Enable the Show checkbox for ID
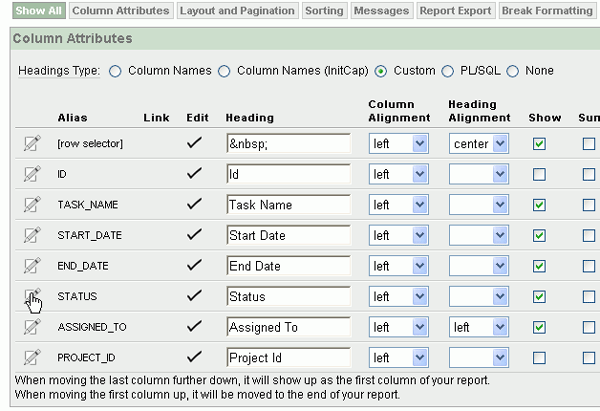The width and height of the screenshot is (600, 411). pyautogui.click(x=539, y=174)
